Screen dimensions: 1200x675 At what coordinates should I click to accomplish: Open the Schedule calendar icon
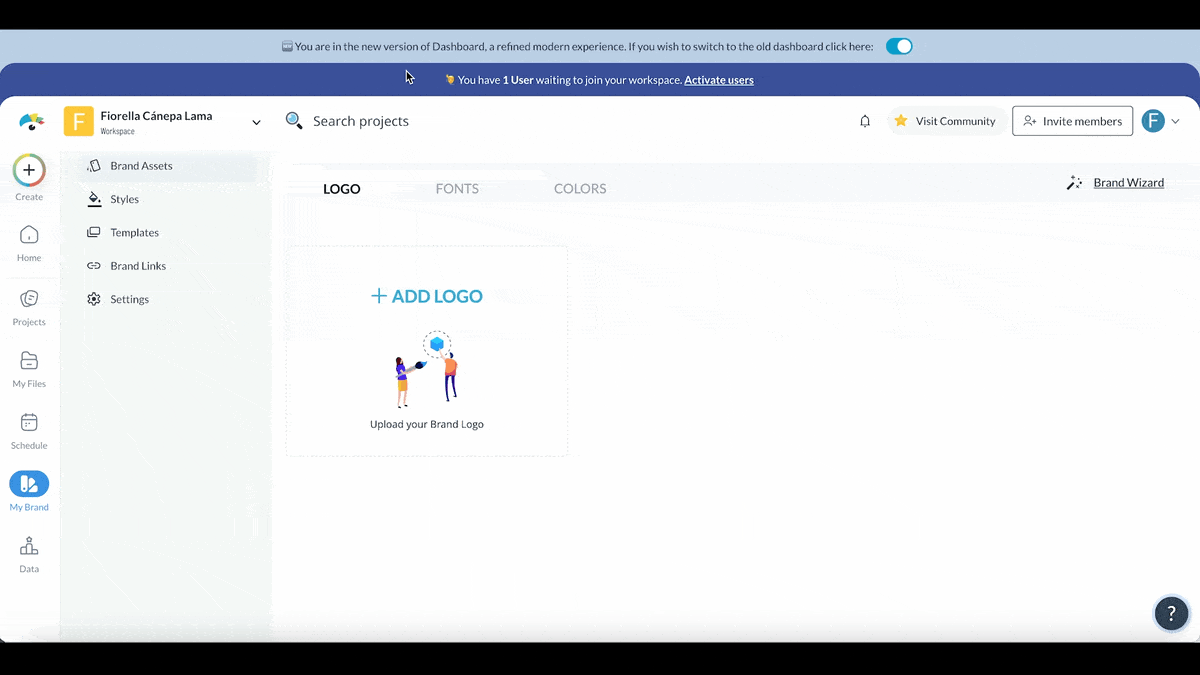click(x=29, y=423)
